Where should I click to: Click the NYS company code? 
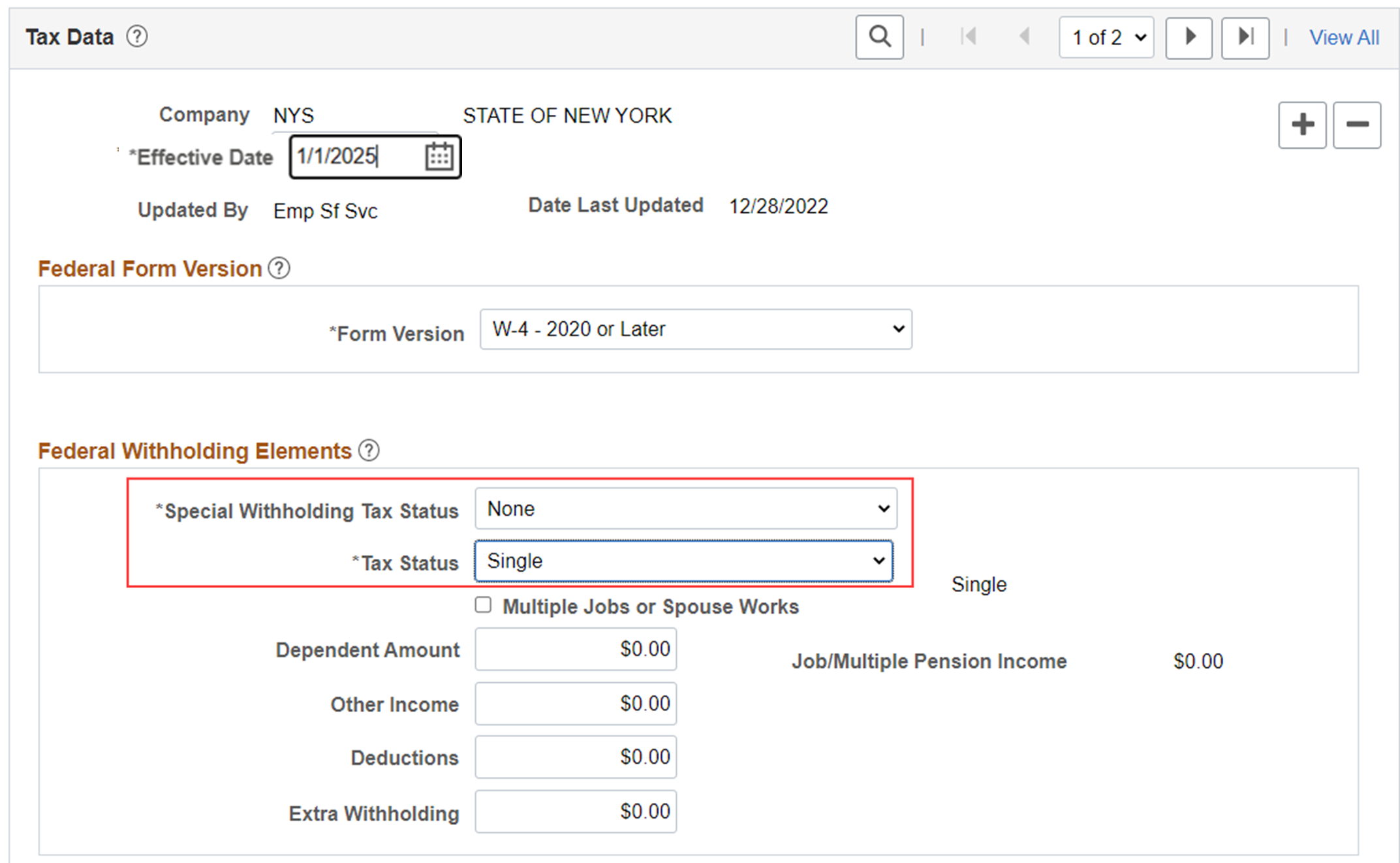click(294, 116)
